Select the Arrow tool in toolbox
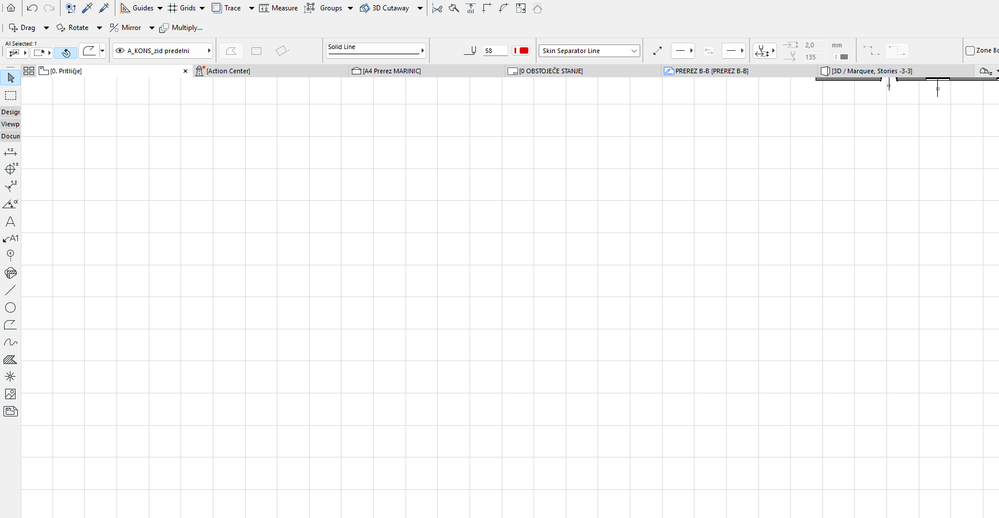The width and height of the screenshot is (999, 518). pyautogui.click(x=10, y=78)
